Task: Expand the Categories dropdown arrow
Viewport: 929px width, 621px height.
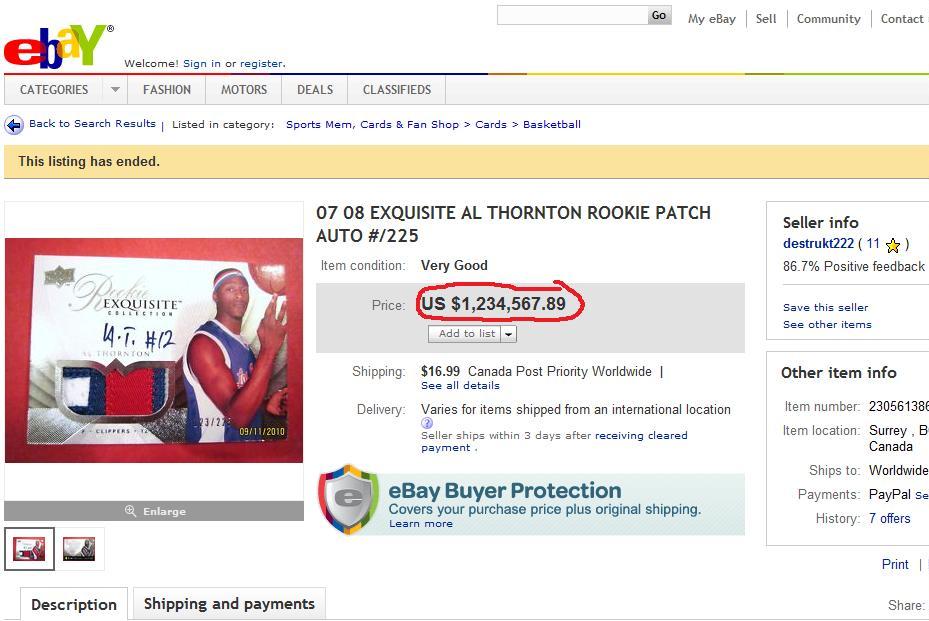Action: (x=115, y=89)
